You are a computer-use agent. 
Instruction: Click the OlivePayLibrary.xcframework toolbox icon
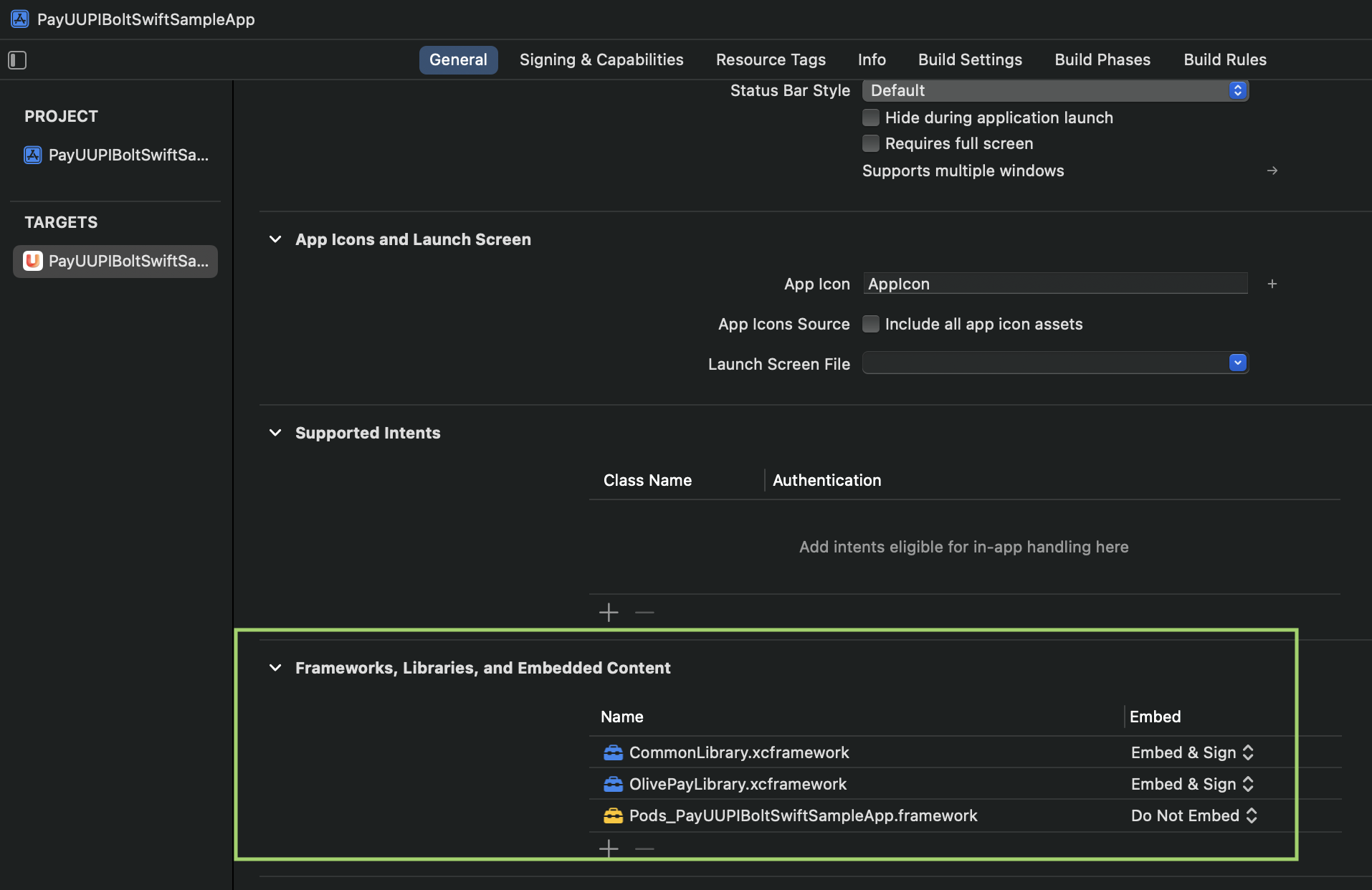tap(613, 784)
